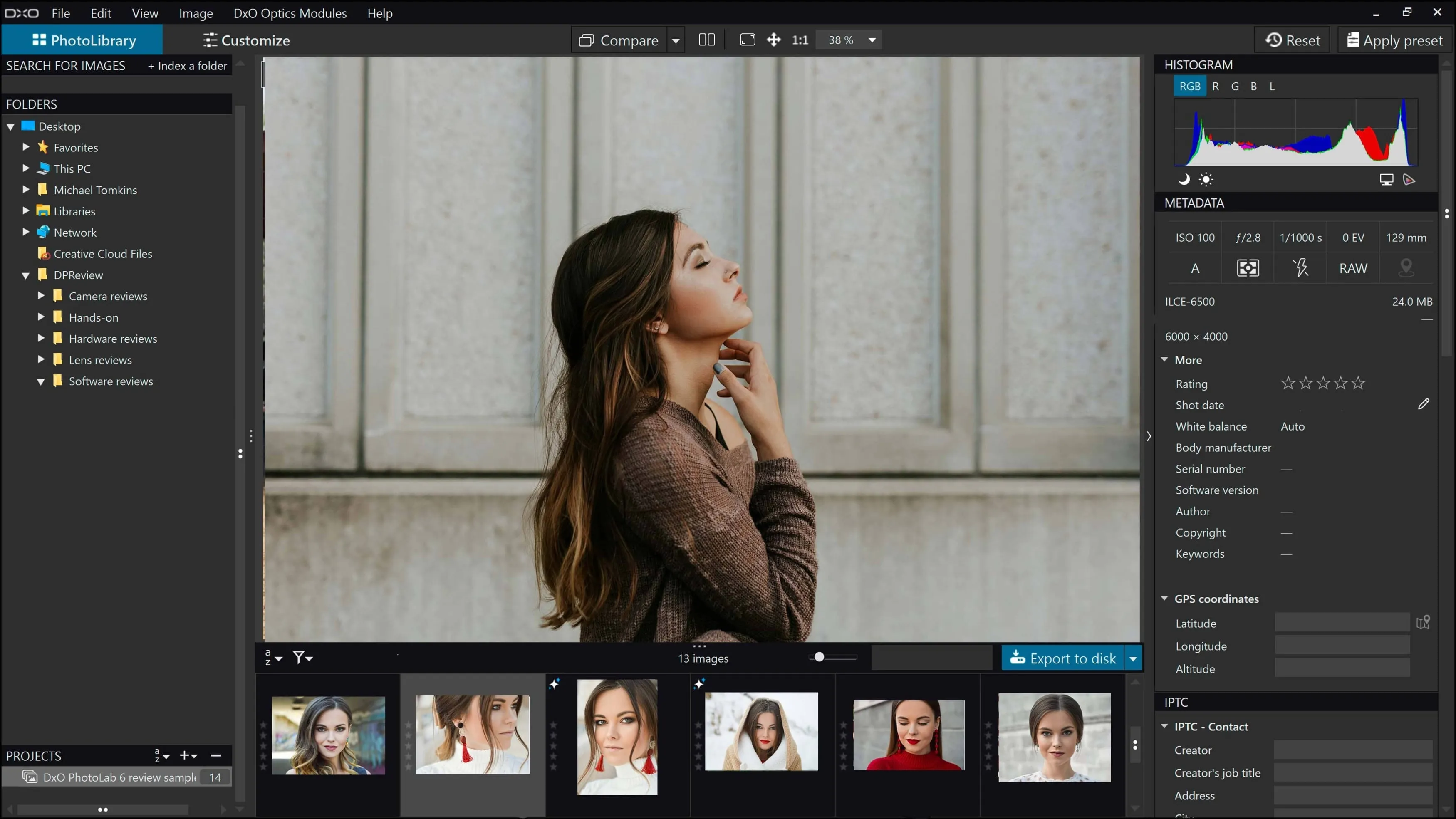Click the GPS map icon beside Latitude
The height and width of the screenshot is (819, 1456).
(1423, 622)
